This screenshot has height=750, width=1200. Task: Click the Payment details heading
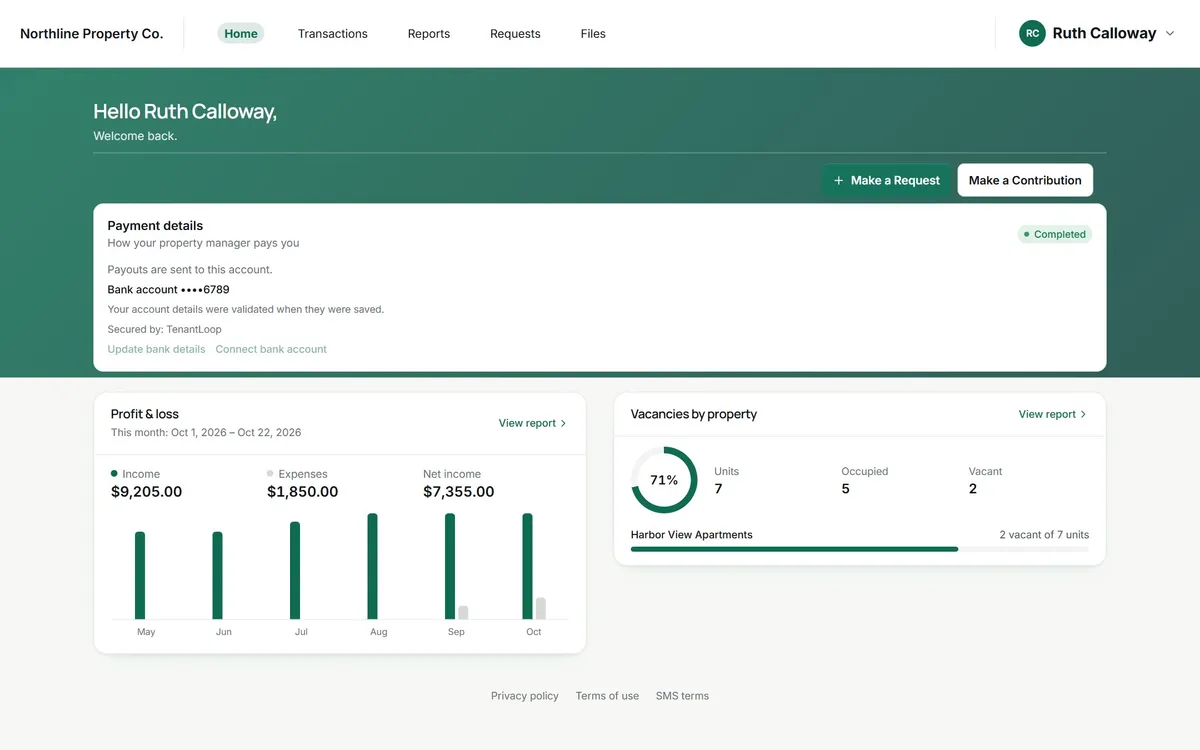click(155, 226)
